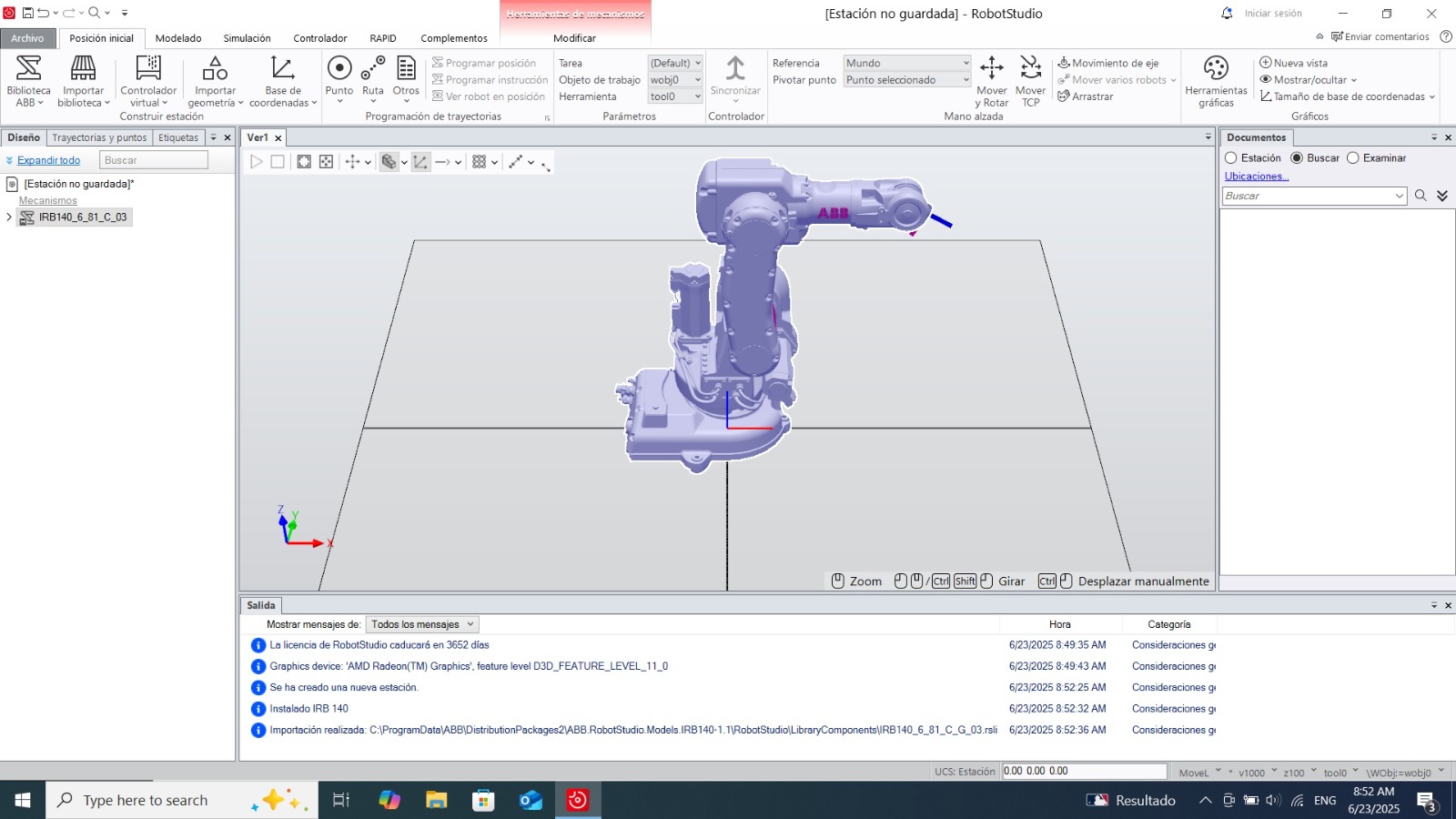This screenshot has height=819, width=1456.
Task: Open Herramientas gráficas
Action: point(1216,81)
